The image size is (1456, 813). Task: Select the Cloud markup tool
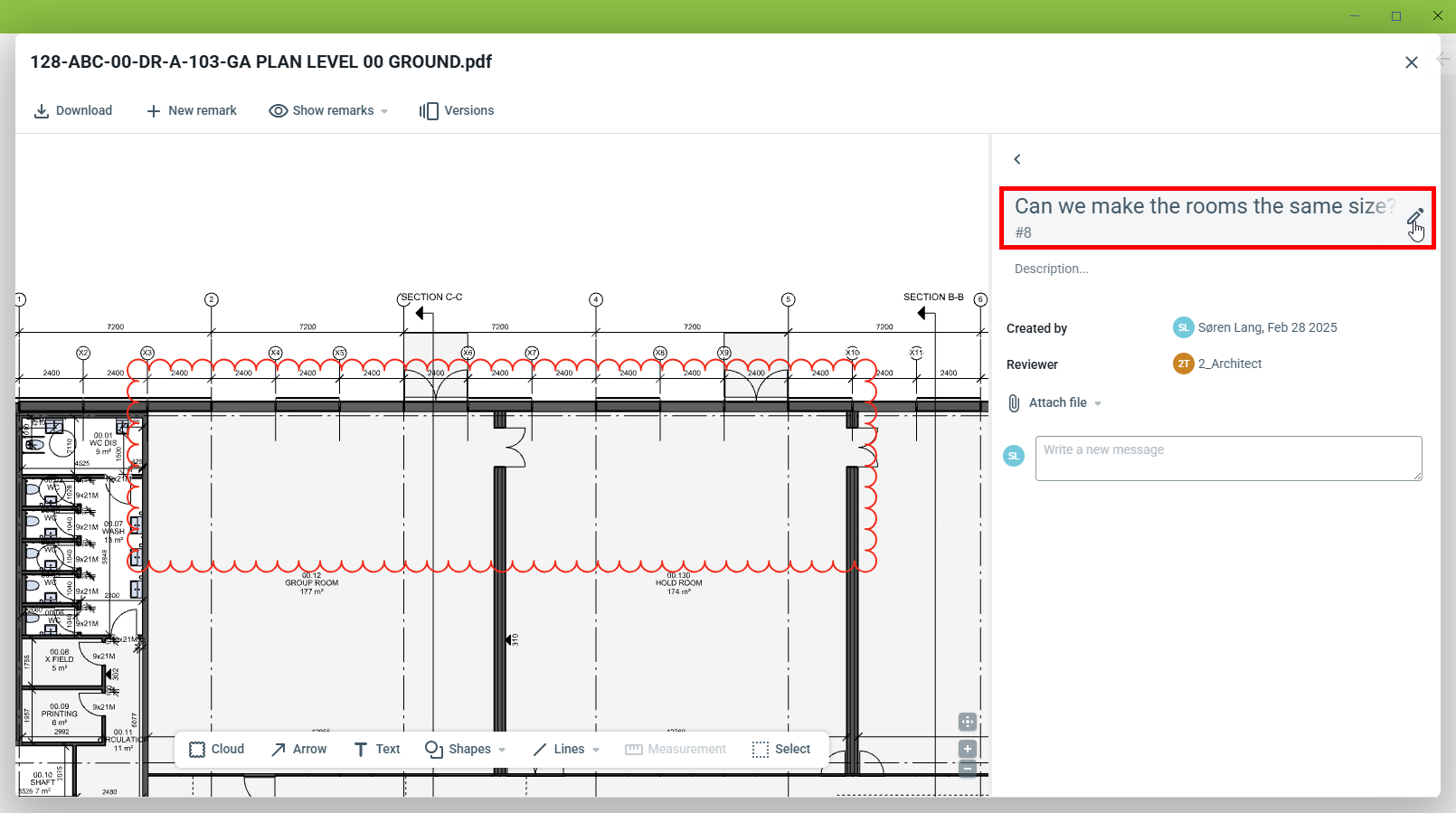tap(217, 750)
